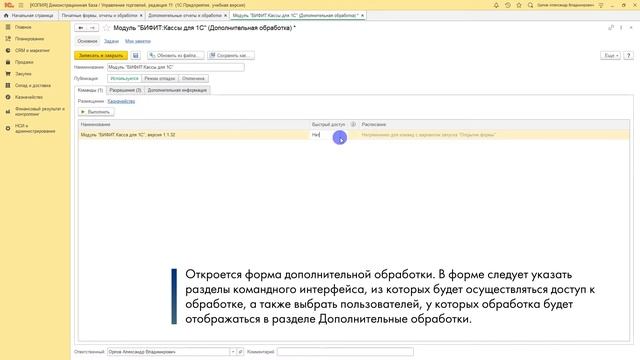Switch to Дополнительные отчеты и обработки tab
Screen dimensions: 640x360
(185, 15)
